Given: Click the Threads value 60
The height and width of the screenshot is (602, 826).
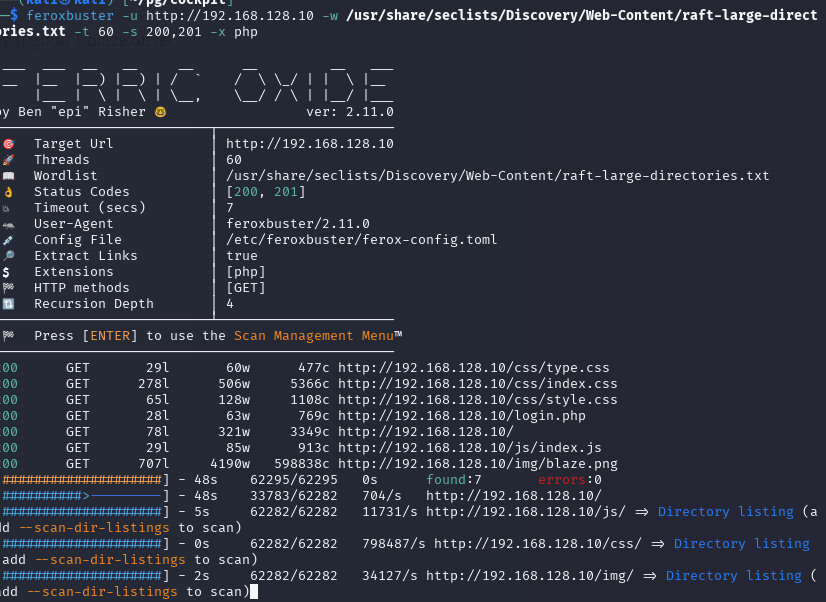Looking at the screenshot, I should [234, 160].
